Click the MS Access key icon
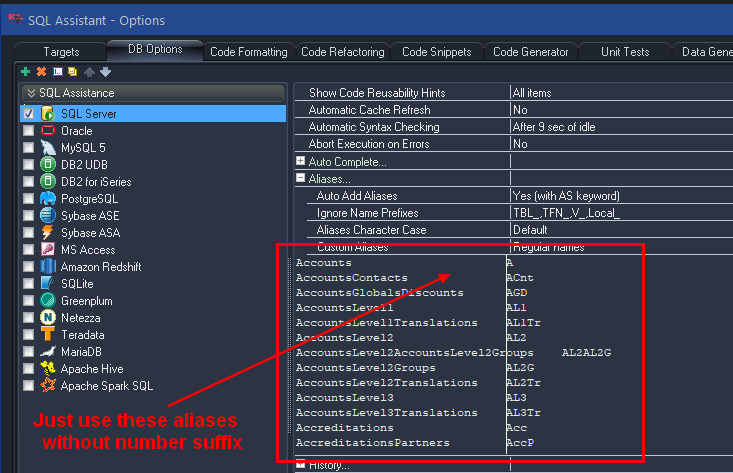Viewport: 733px width, 473px height. (x=48, y=250)
